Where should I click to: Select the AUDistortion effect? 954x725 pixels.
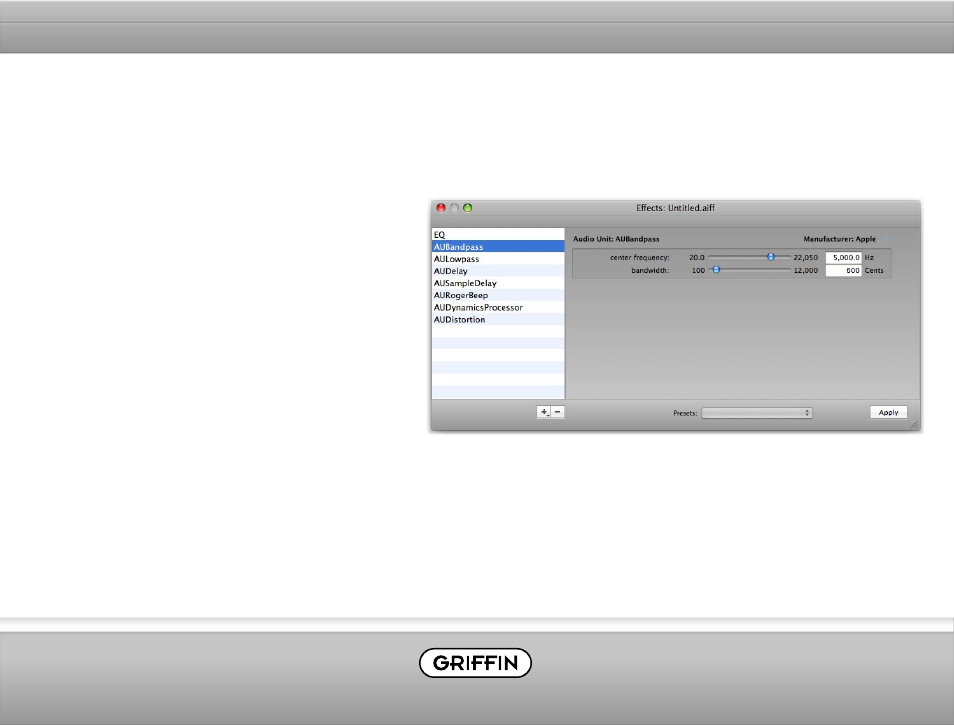498,320
